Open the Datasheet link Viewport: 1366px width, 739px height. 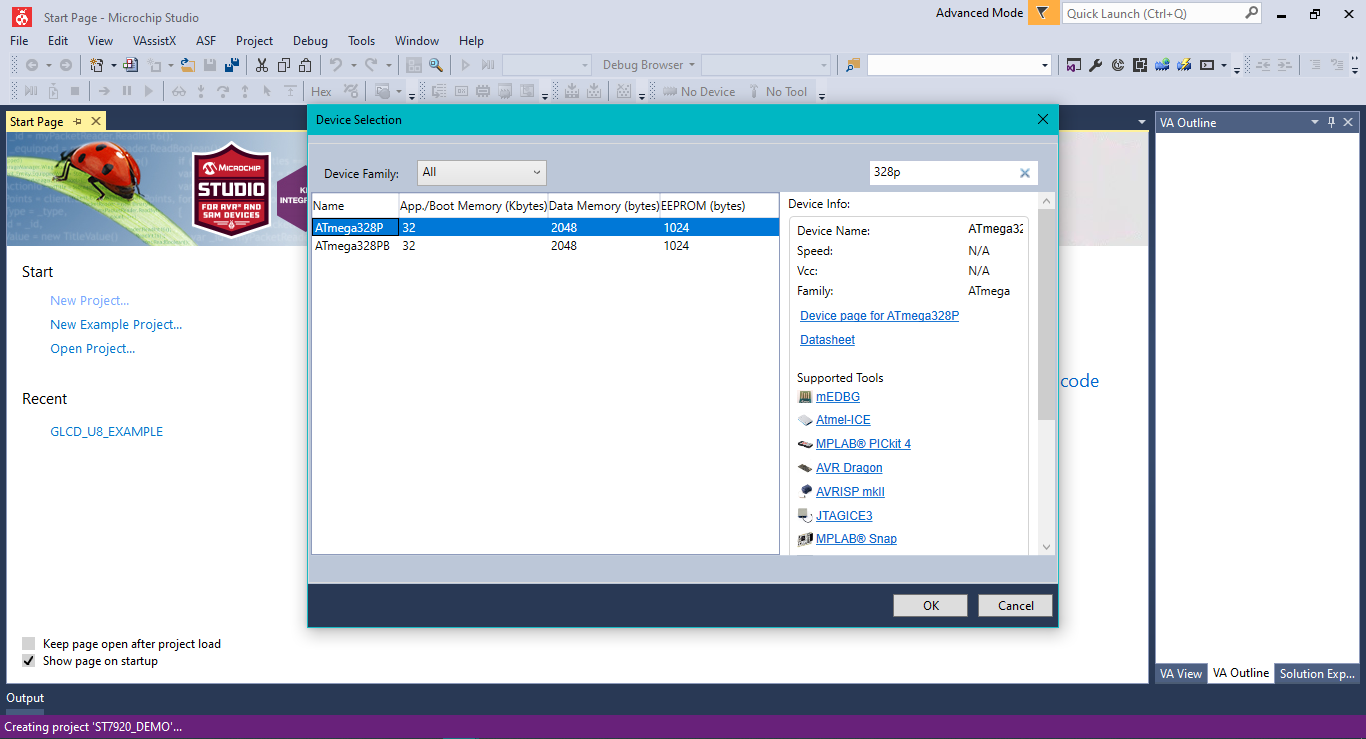click(x=828, y=340)
